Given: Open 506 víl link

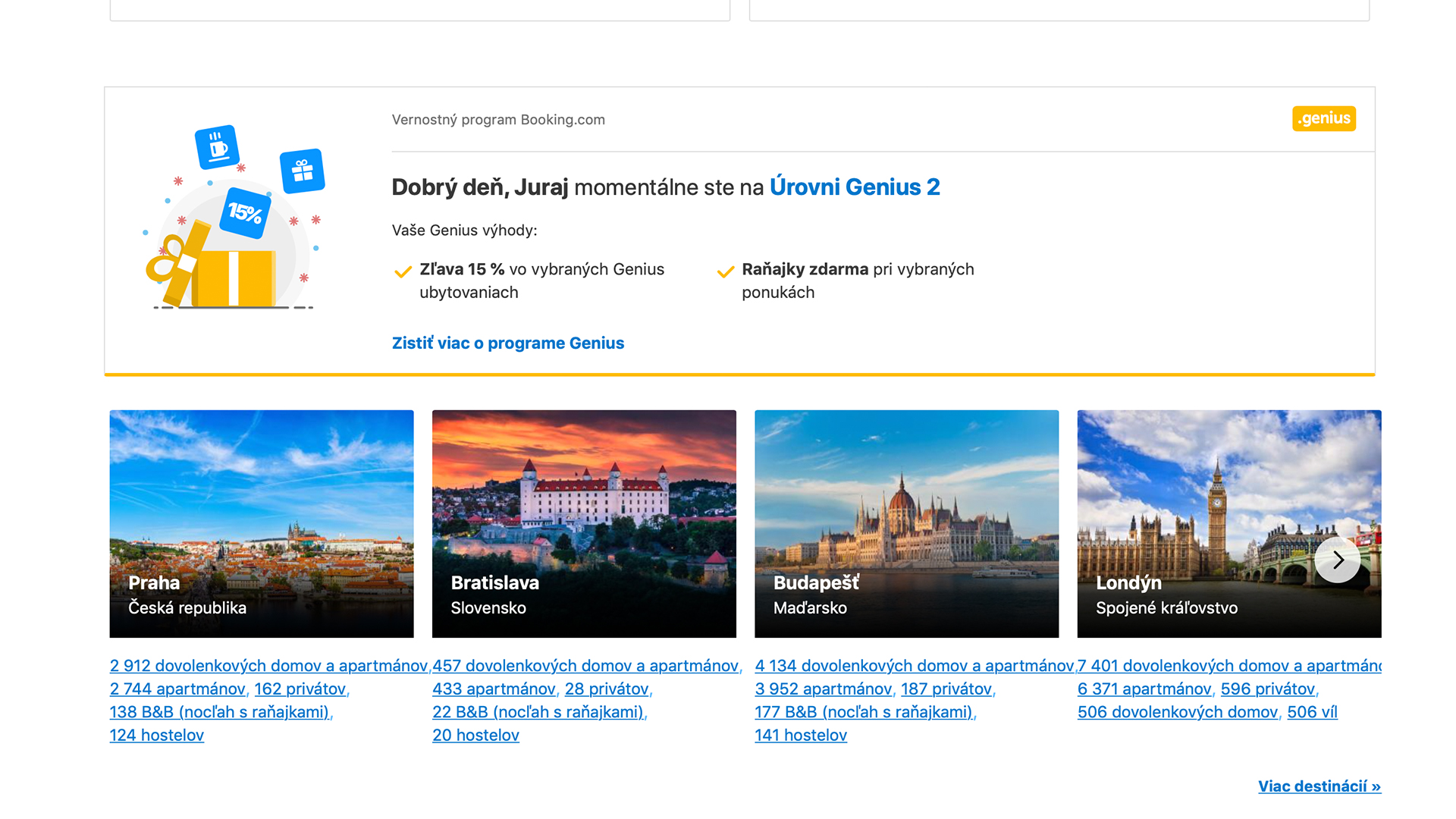Looking at the screenshot, I should 1312,712.
